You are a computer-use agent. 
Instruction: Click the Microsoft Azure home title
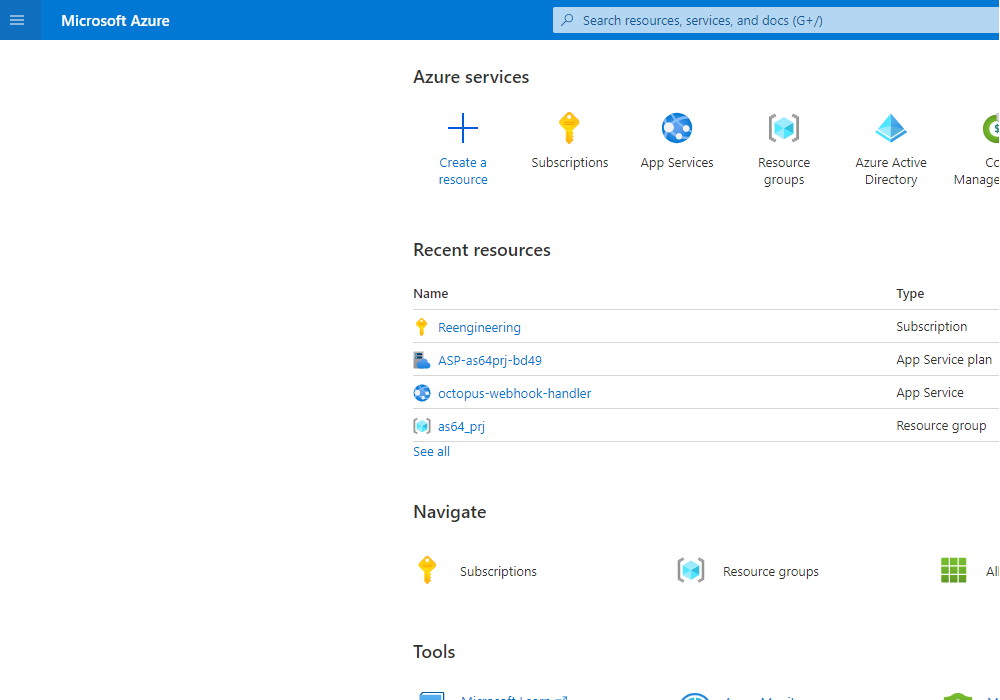pyautogui.click(x=115, y=20)
